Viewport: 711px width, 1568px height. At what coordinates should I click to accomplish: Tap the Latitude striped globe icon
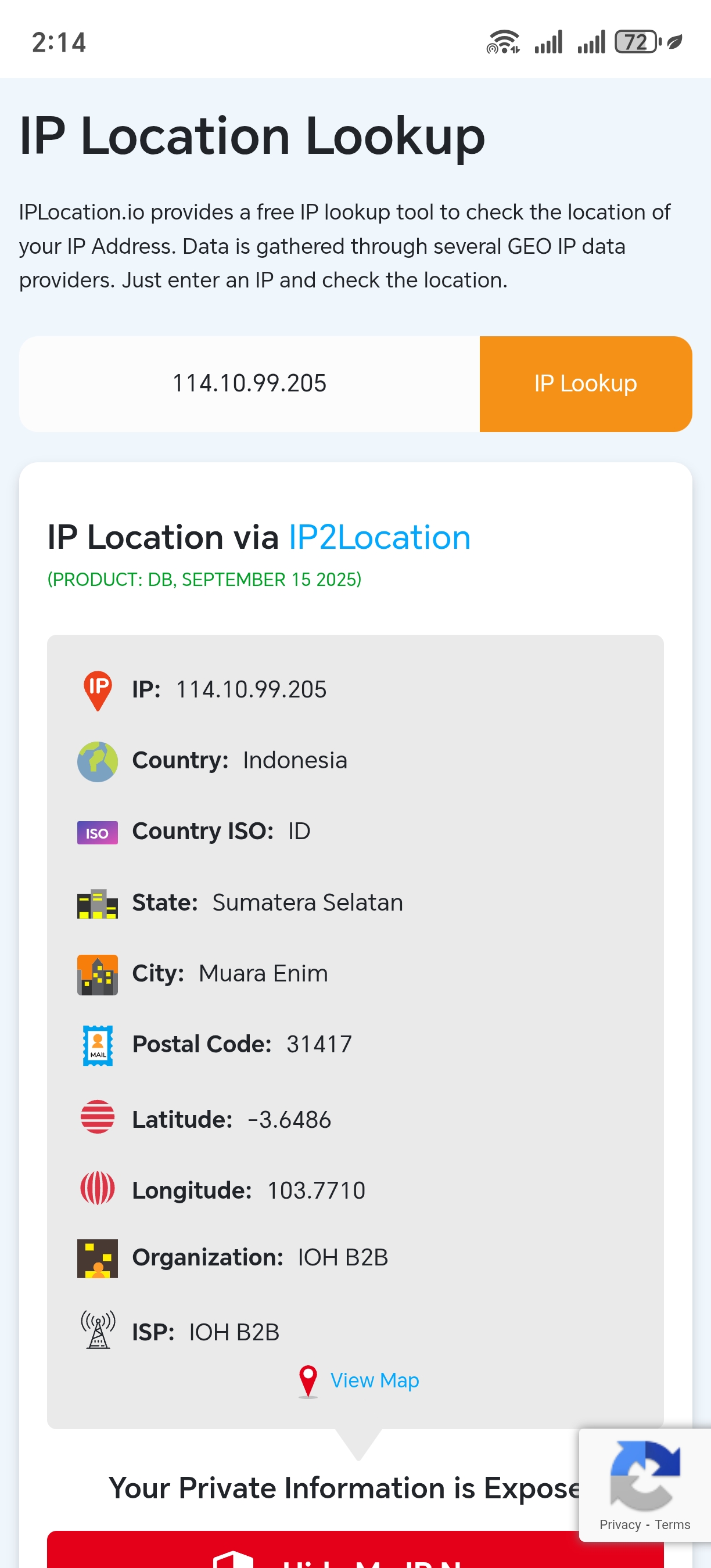click(98, 1117)
